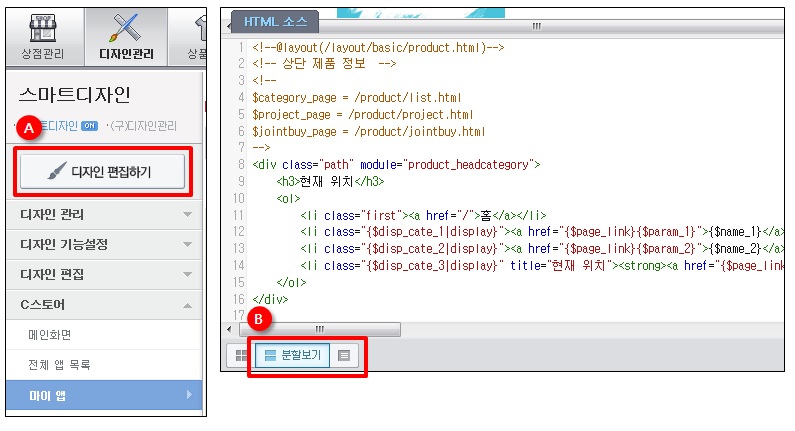Click the li class="first" code line
Image resolution: width=795 pixels, height=431 pixels.
423,216
